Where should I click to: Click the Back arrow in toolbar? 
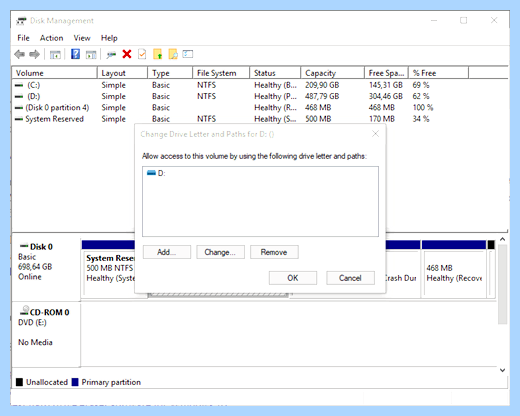[x=20, y=54]
